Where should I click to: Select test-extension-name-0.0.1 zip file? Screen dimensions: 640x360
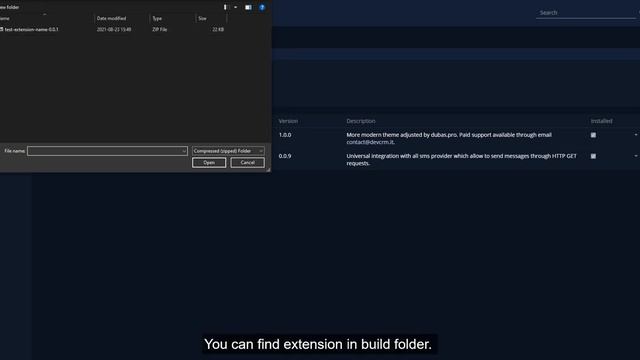click(31, 29)
